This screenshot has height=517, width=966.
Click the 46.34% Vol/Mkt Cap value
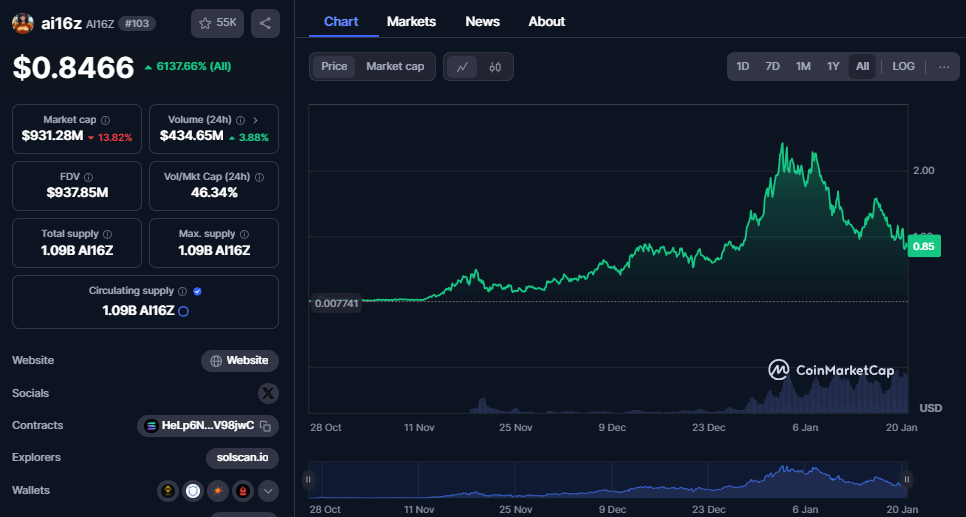click(x=214, y=193)
